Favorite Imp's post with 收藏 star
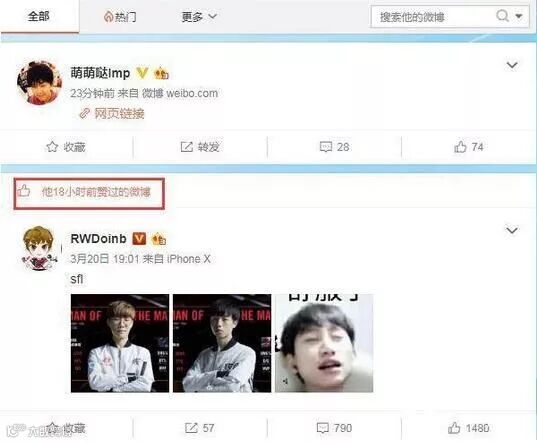The width and height of the screenshot is (537, 443). pyautogui.click(x=66, y=147)
